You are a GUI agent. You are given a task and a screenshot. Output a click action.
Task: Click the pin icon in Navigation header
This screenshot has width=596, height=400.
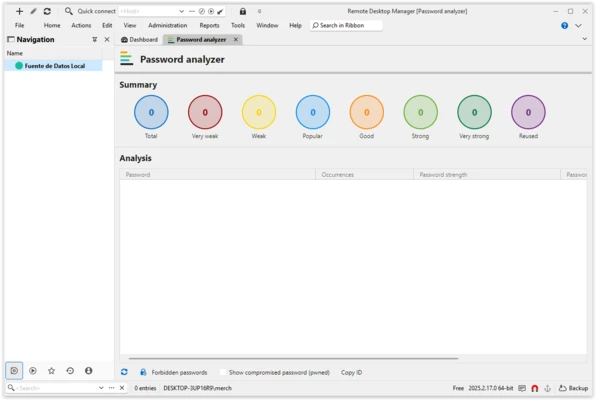click(x=95, y=40)
